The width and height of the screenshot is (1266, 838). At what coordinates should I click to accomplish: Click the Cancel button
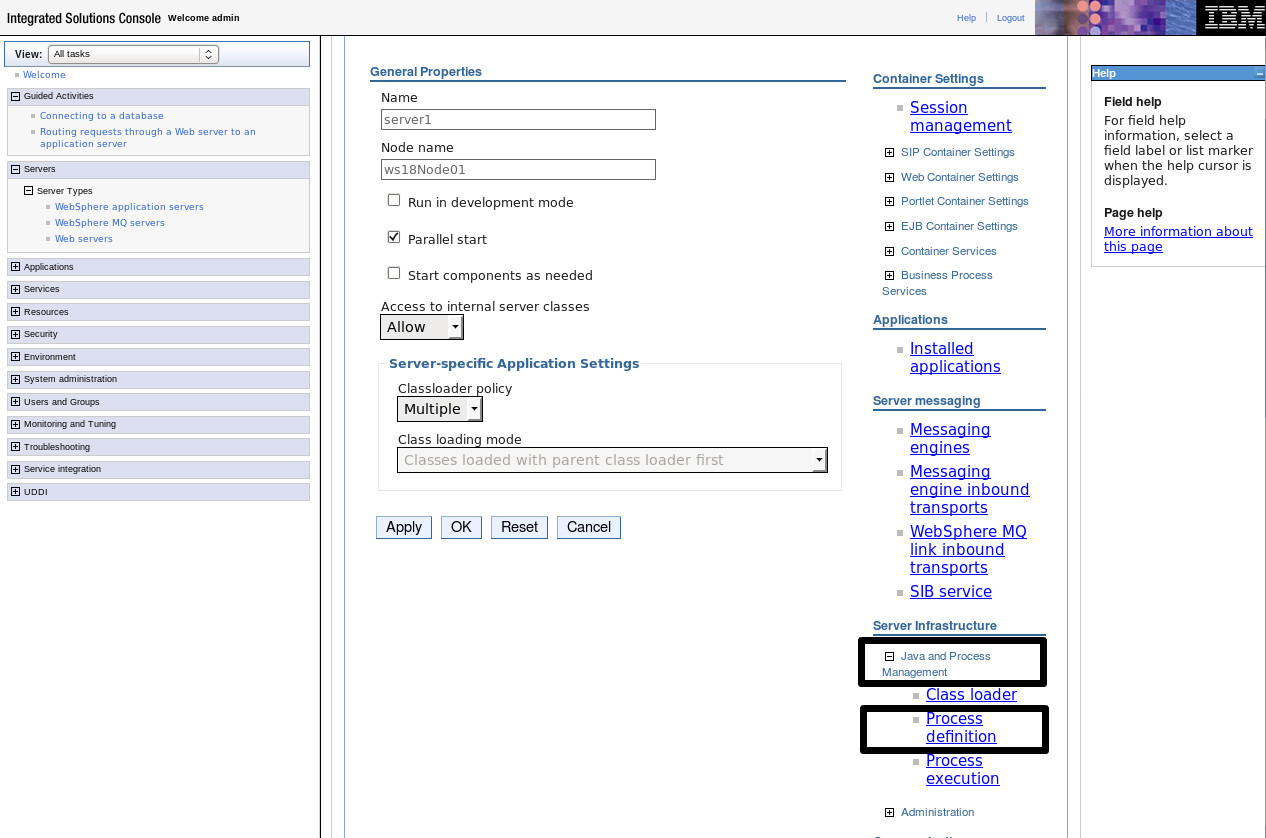[589, 527]
